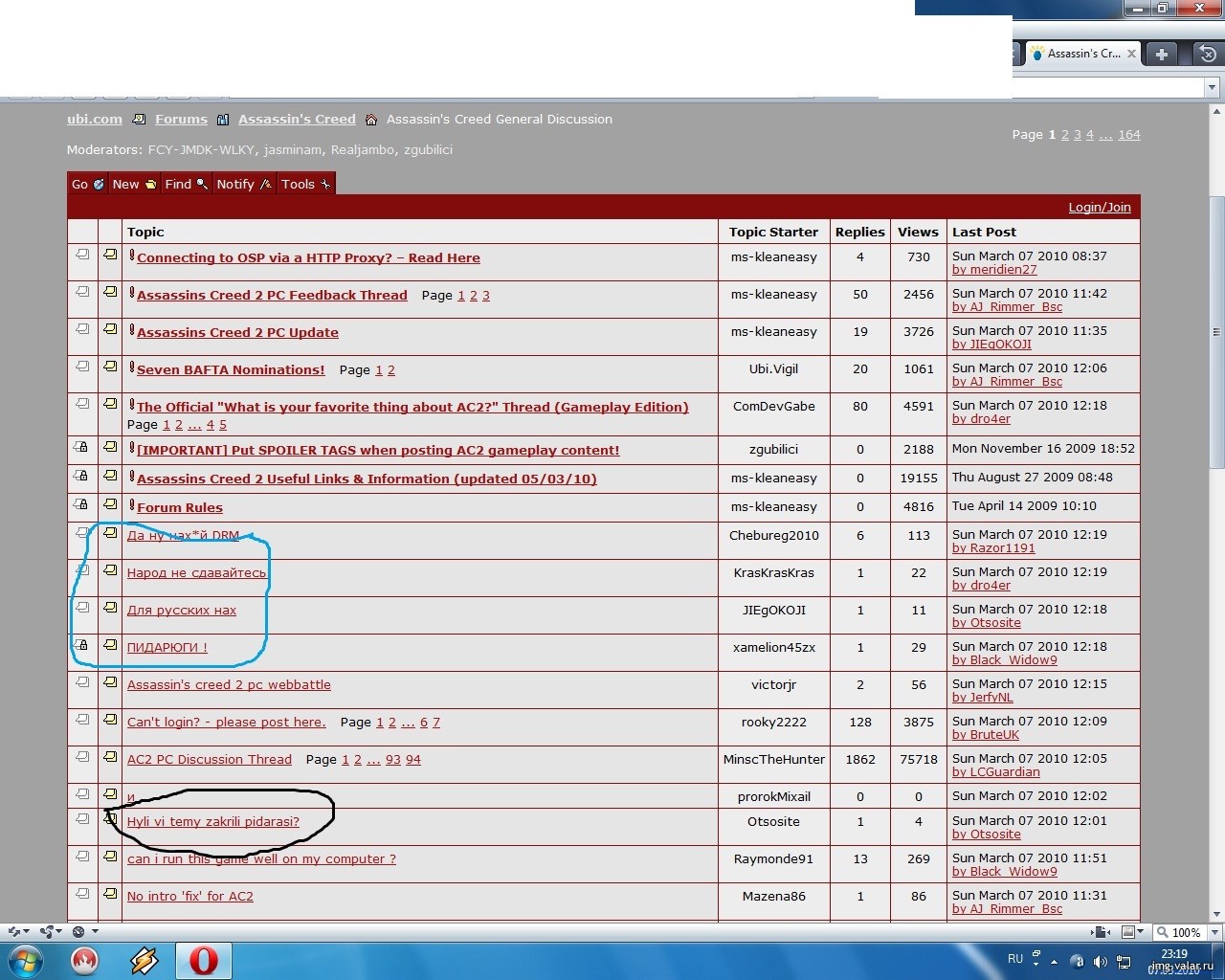Viewport: 1225px width, 980px height.
Task: Open the Notify menu in forum toolbar
Action: click(x=244, y=184)
